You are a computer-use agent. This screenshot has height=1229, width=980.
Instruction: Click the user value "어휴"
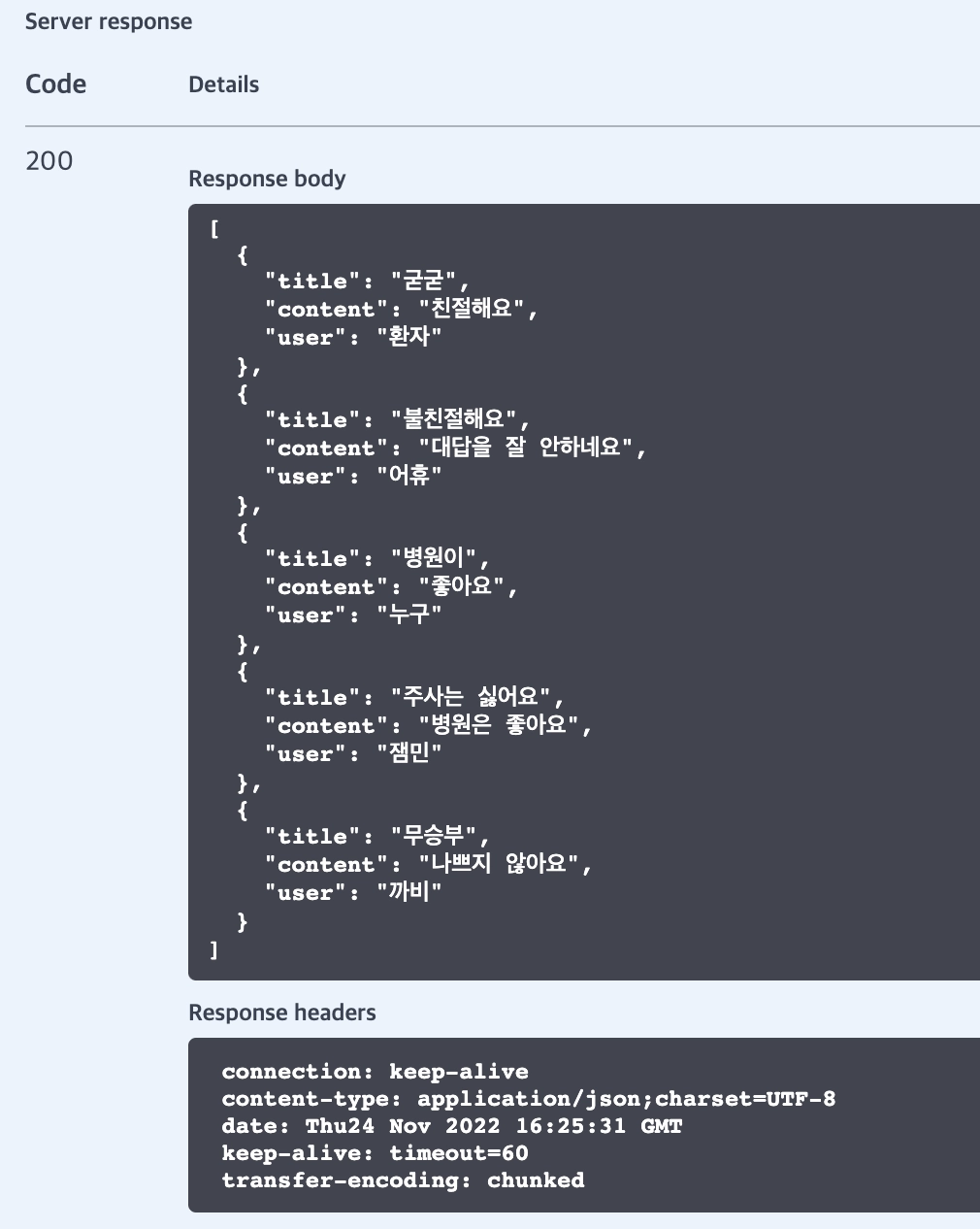pyautogui.click(x=408, y=477)
